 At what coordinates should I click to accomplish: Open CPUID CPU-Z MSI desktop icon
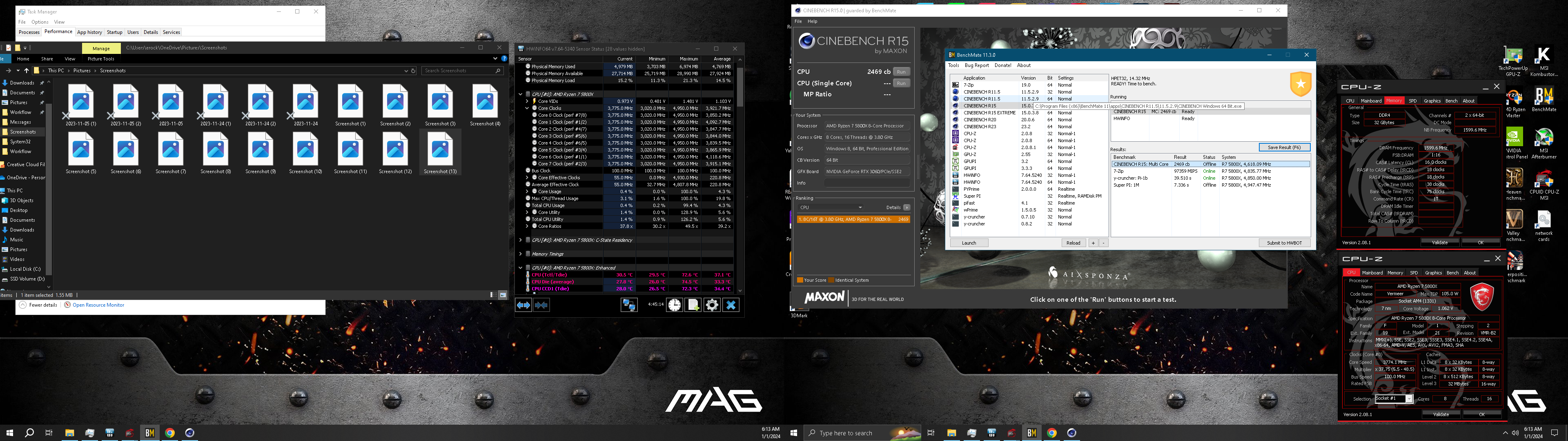tap(1543, 185)
